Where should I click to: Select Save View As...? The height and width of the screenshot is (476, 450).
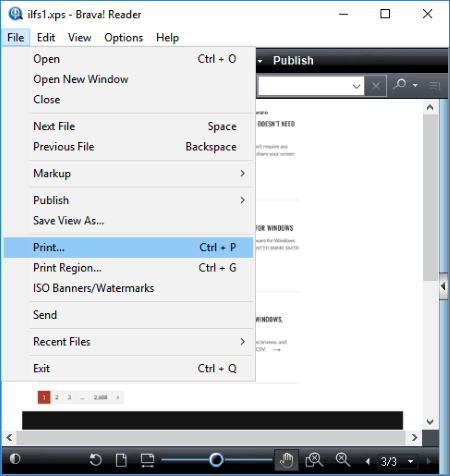tap(128, 221)
